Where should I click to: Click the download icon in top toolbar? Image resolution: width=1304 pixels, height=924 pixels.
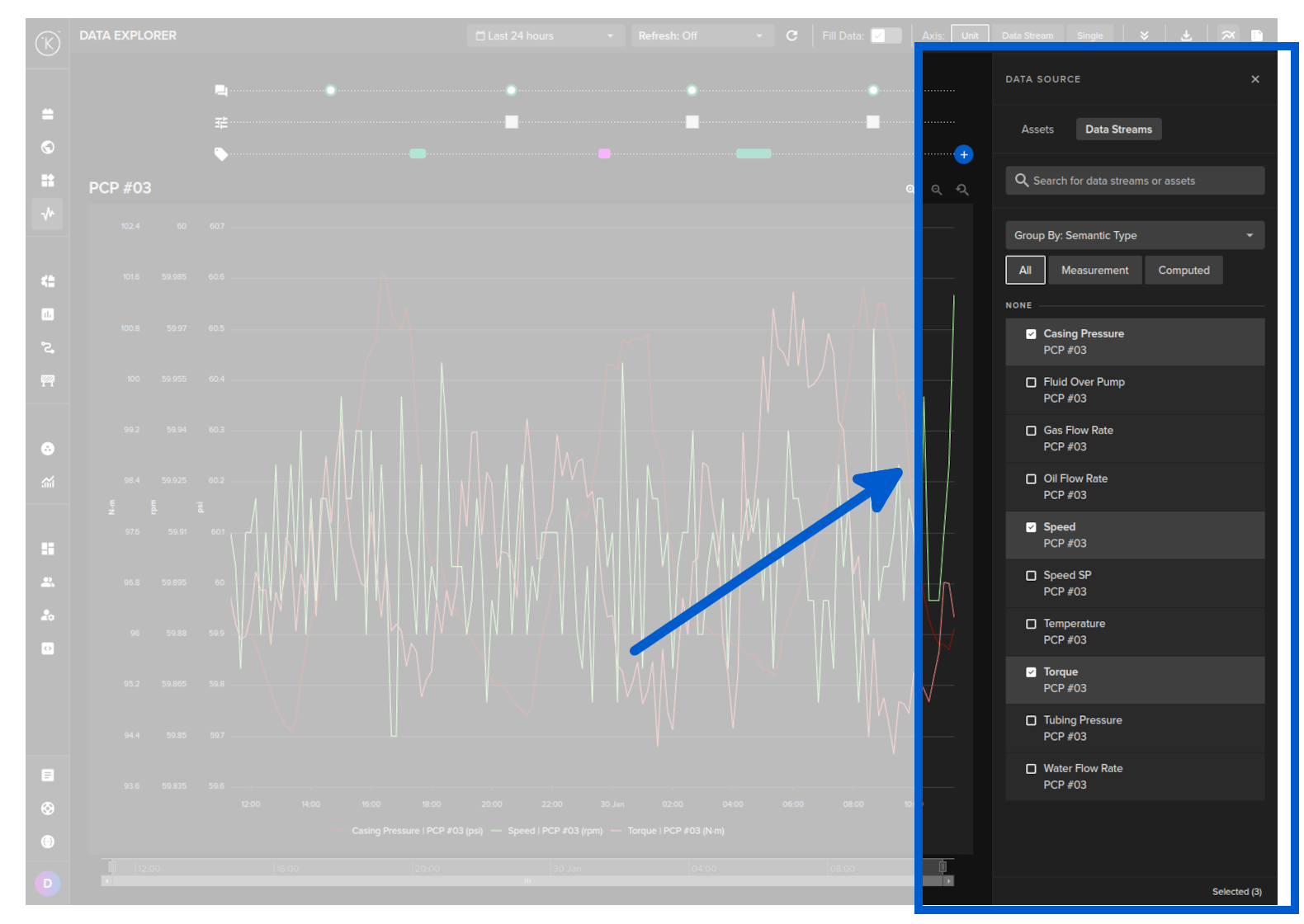[x=1186, y=35]
